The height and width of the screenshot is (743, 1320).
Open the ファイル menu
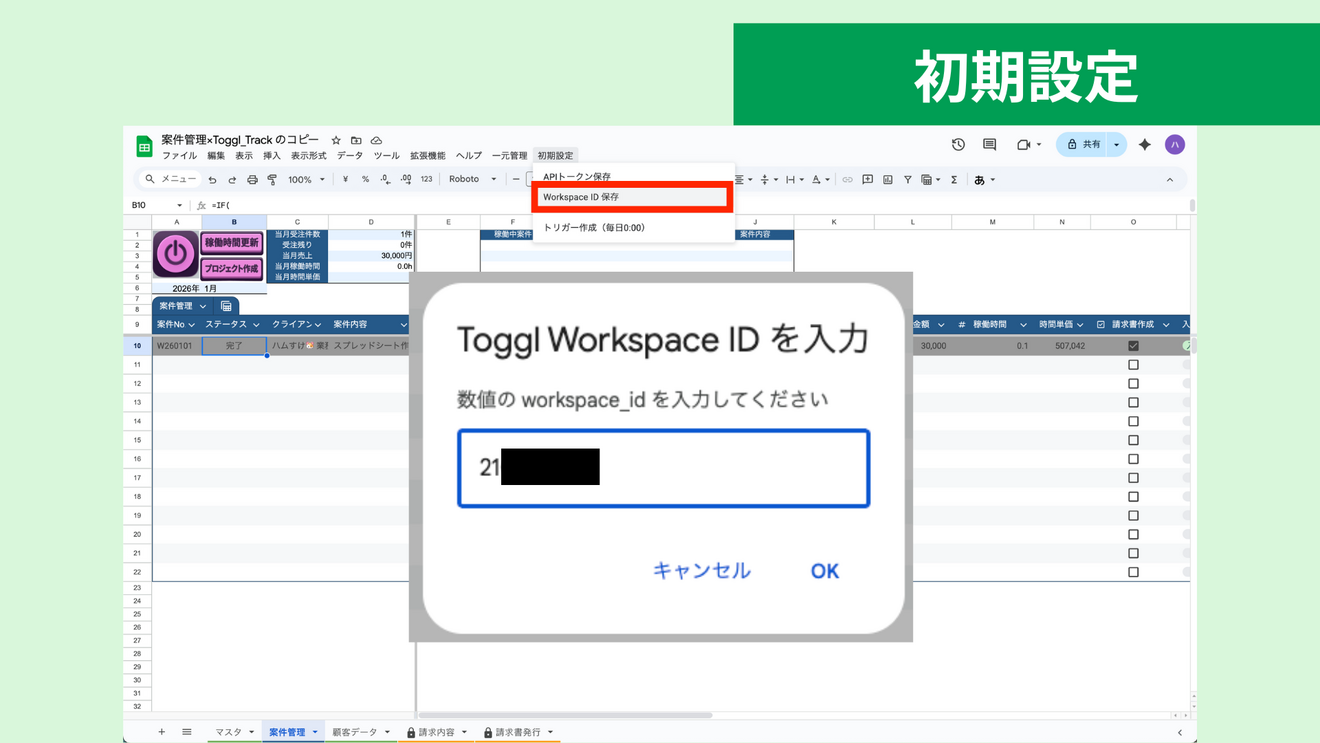coord(179,156)
